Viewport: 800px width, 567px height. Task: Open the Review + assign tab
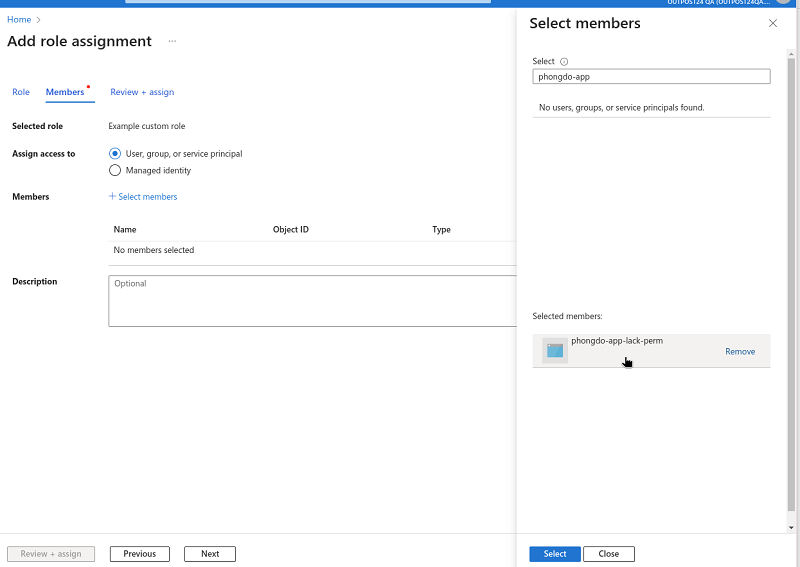(x=142, y=92)
